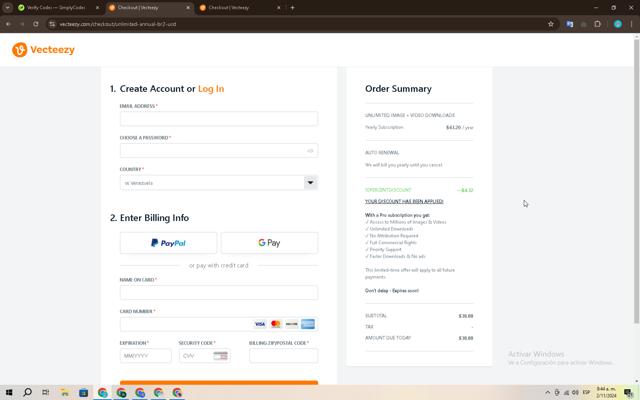Go back to previous page
640x400 pixels.
point(8,24)
